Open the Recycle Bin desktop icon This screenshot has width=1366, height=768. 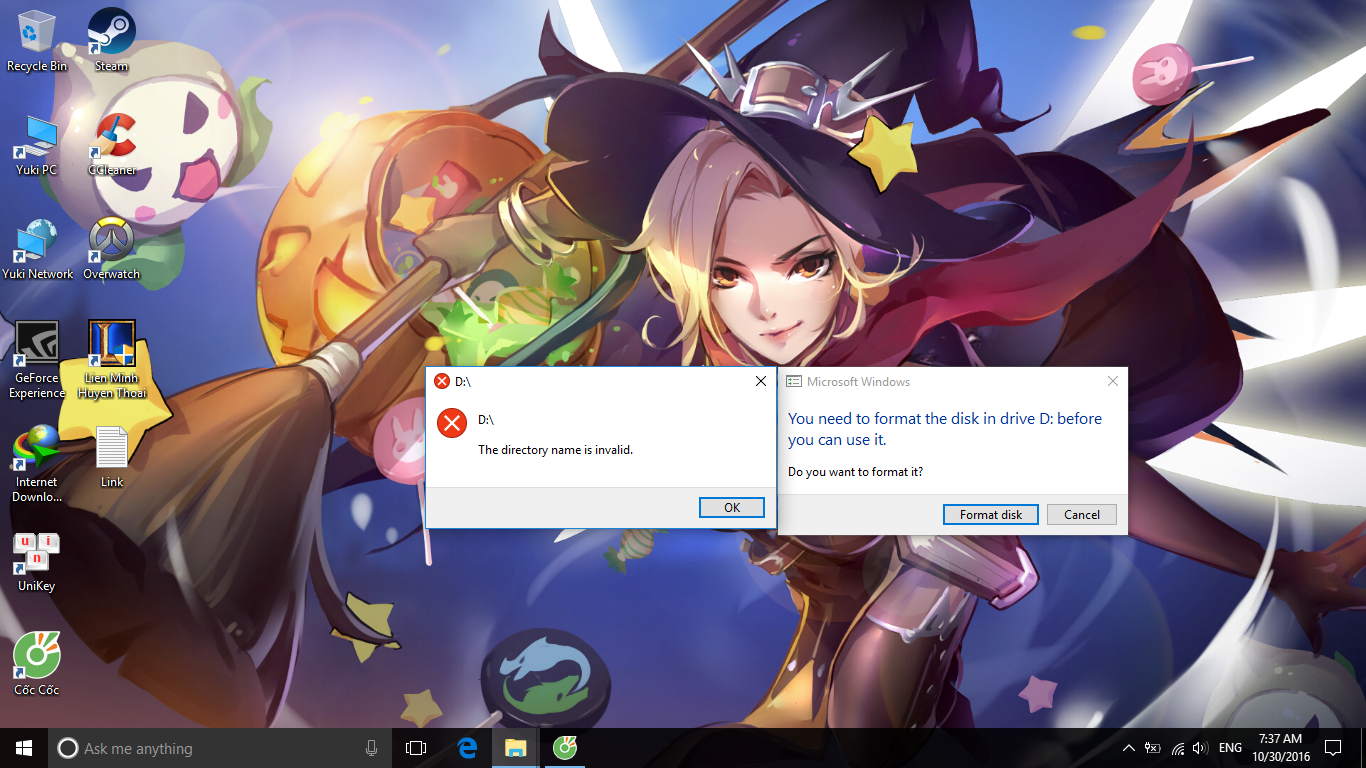(x=37, y=40)
